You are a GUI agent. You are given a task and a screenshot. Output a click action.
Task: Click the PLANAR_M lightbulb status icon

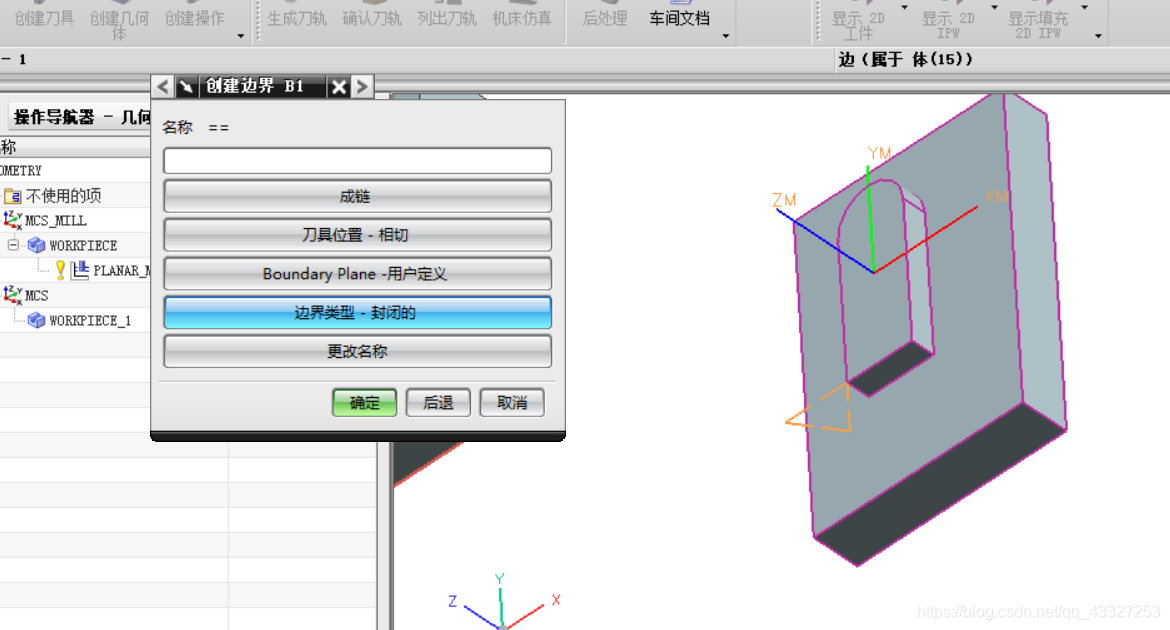(x=60, y=270)
